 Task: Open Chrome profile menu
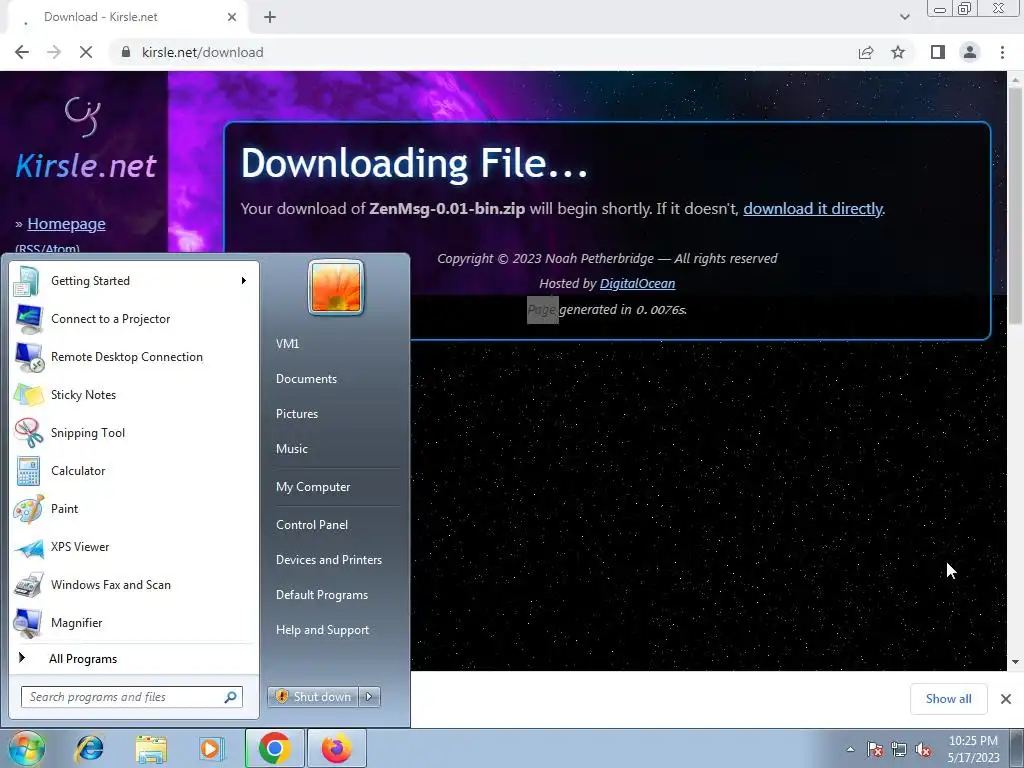(970, 52)
